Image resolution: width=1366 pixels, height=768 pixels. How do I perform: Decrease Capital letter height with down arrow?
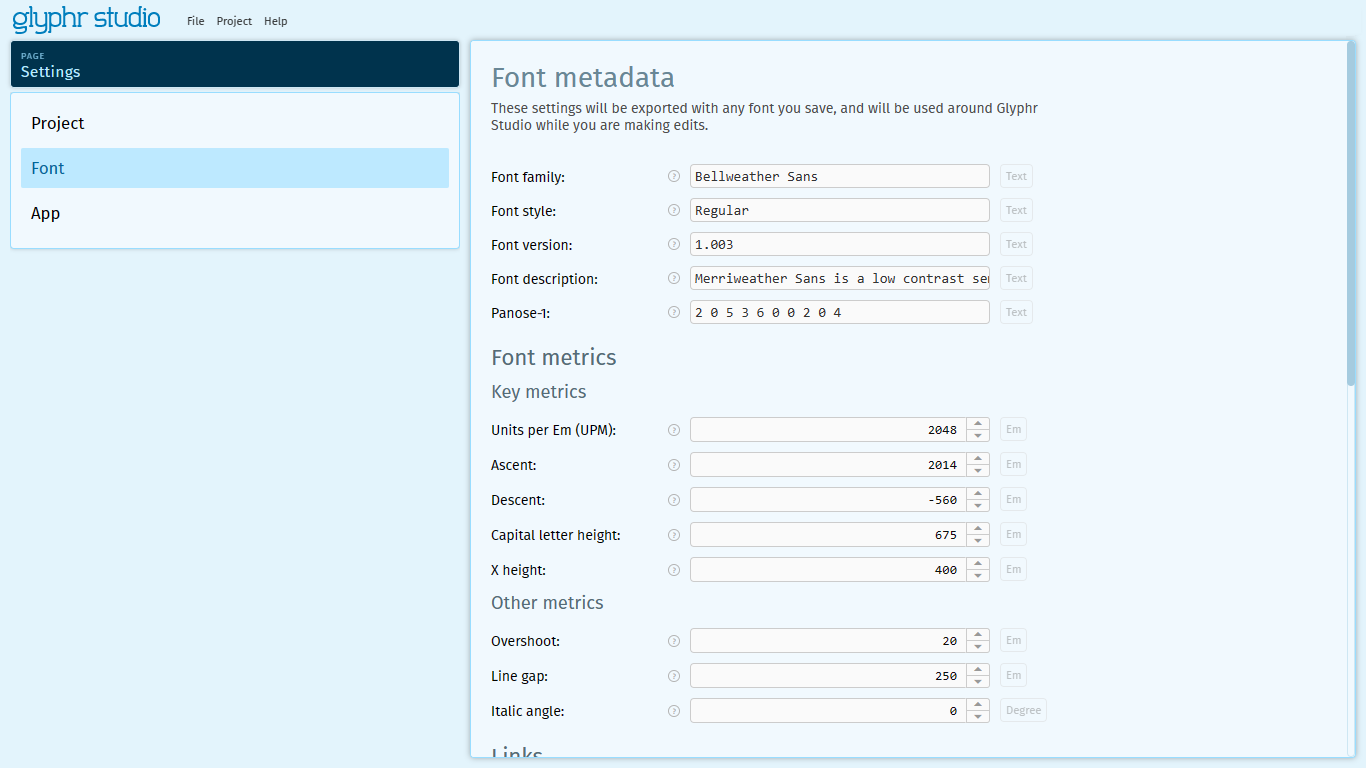tap(978, 541)
